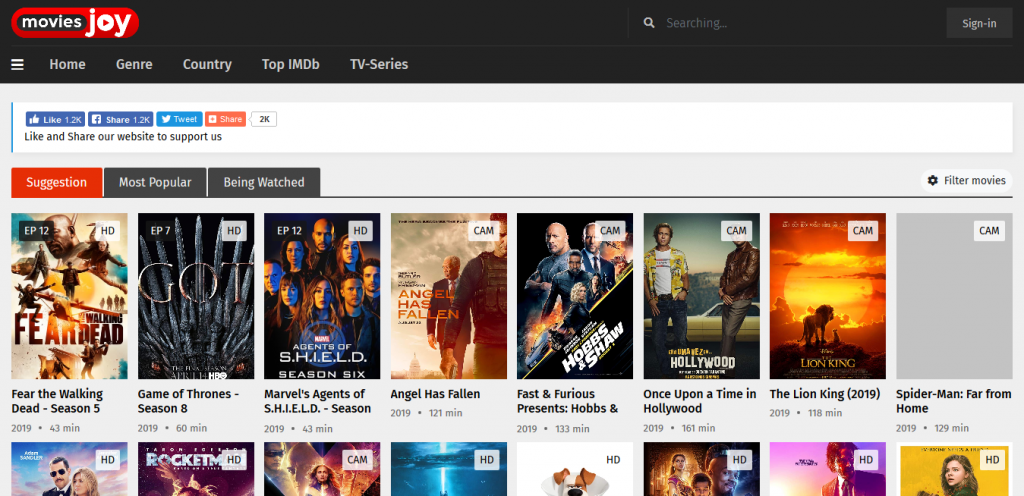Click CAM badge on Angel Has Fallen poster

click(x=483, y=230)
